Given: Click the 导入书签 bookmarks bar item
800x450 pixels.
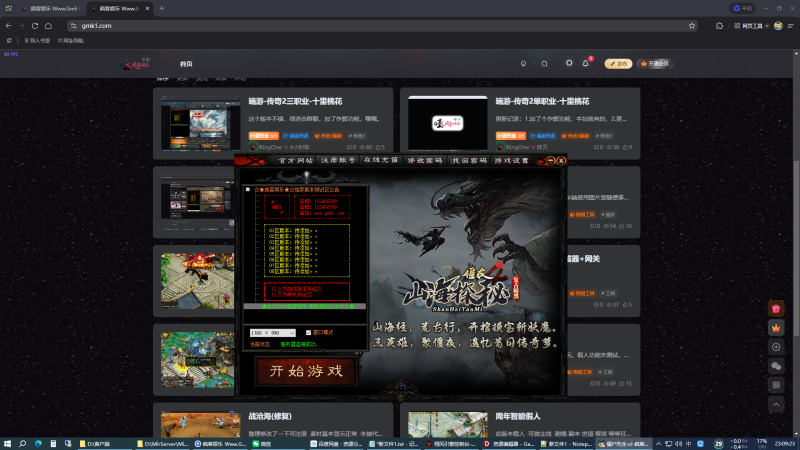Looking at the screenshot, I should 37,40.
